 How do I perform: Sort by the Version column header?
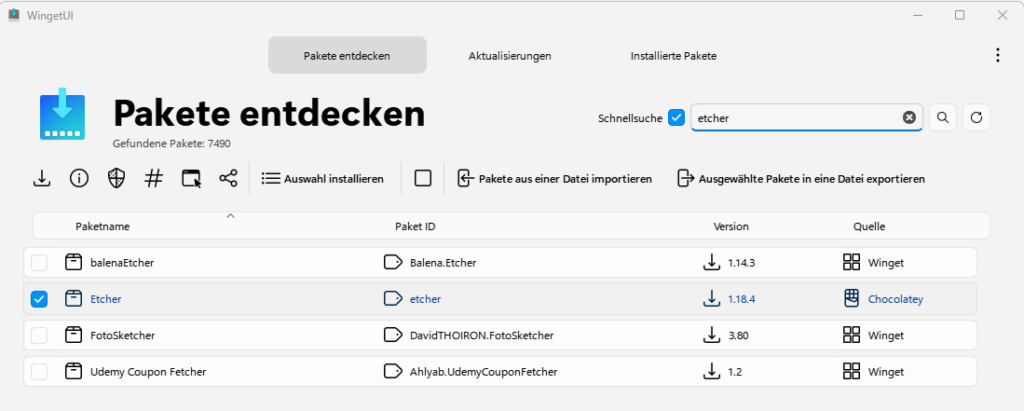click(x=731, y=226)
